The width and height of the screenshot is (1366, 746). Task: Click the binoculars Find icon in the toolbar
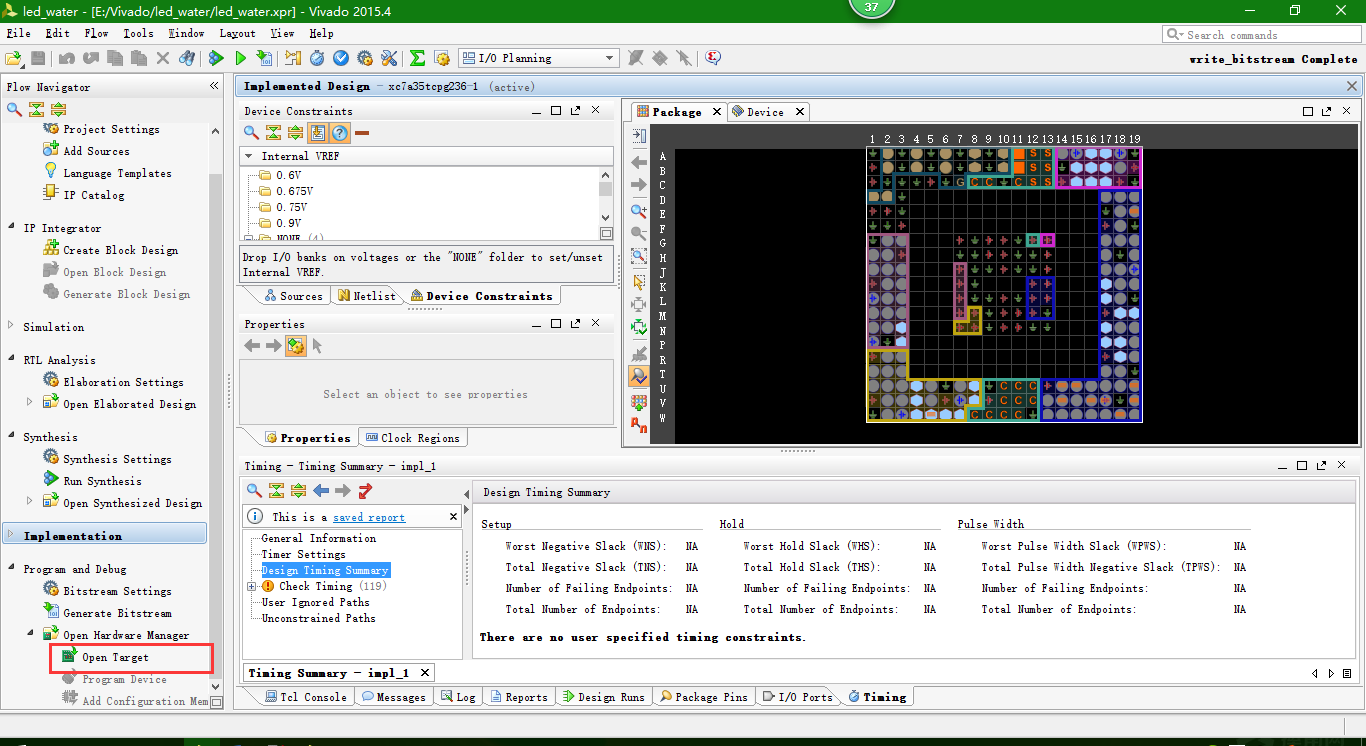pyautogui.click(x=186, y=58)
